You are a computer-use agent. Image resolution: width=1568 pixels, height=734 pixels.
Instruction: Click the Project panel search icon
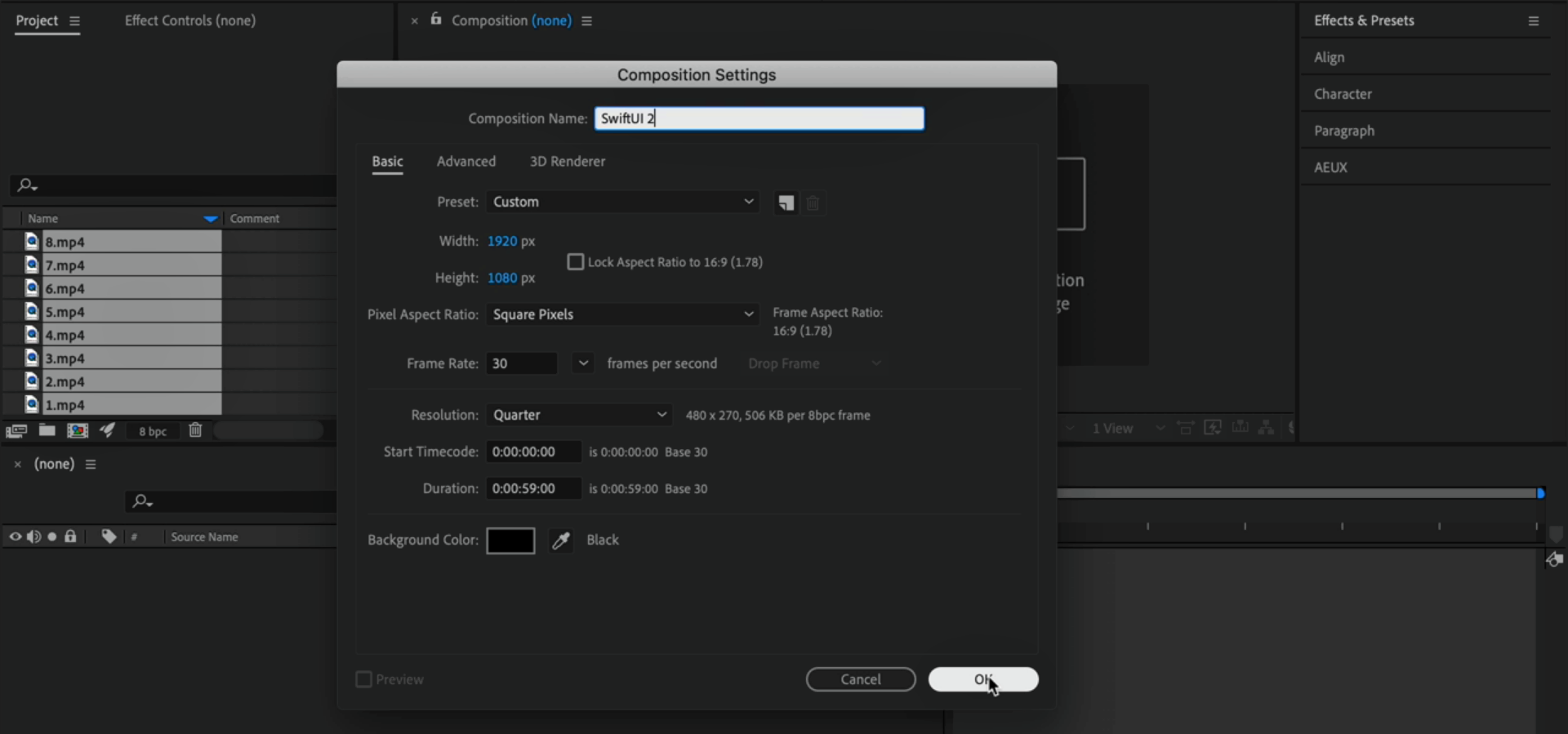(x=27, y=185)
